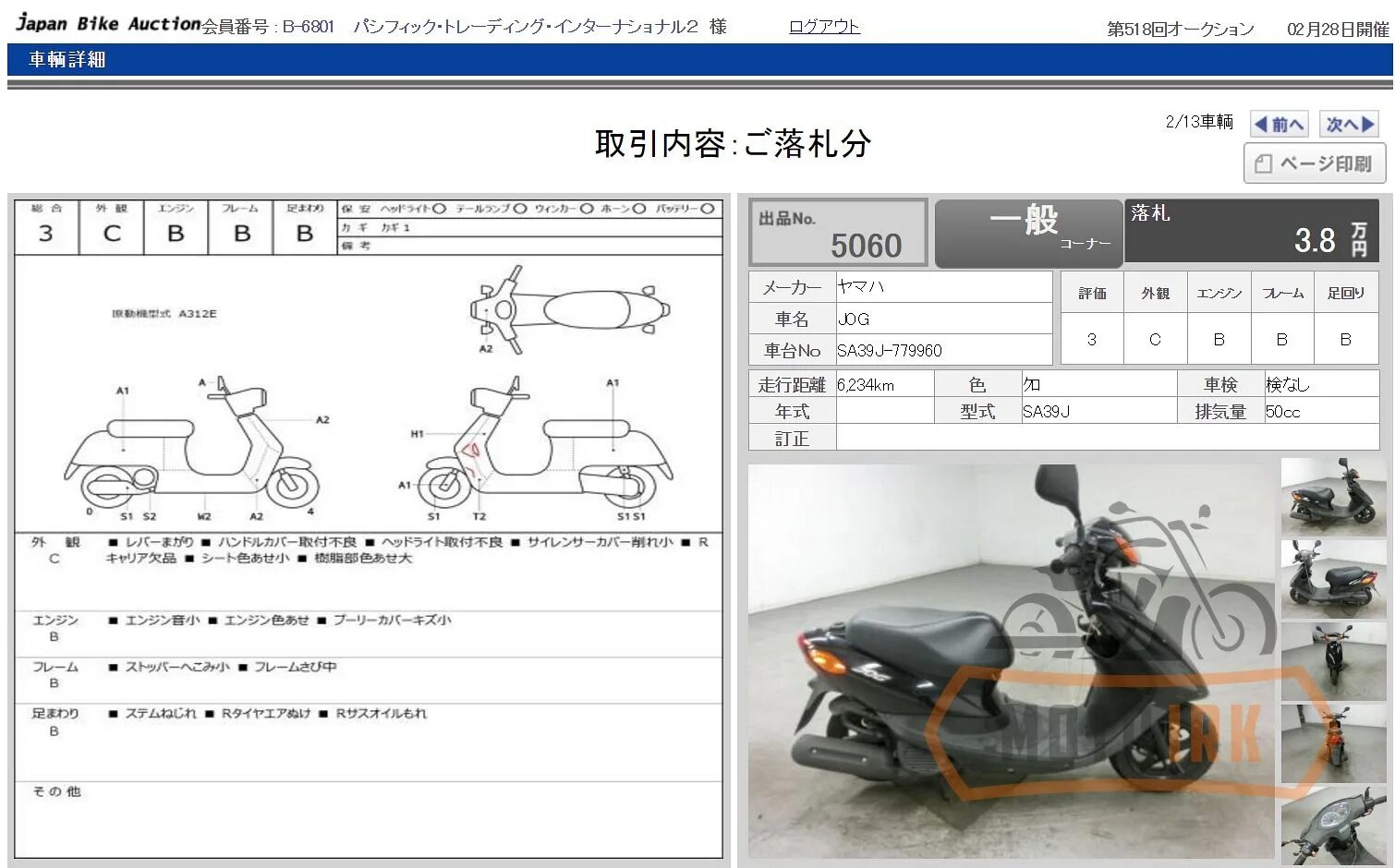The width and height of the screenshot is (1395, 868).
Task: Click lot number 5060
Action: [x=865, y=246]
